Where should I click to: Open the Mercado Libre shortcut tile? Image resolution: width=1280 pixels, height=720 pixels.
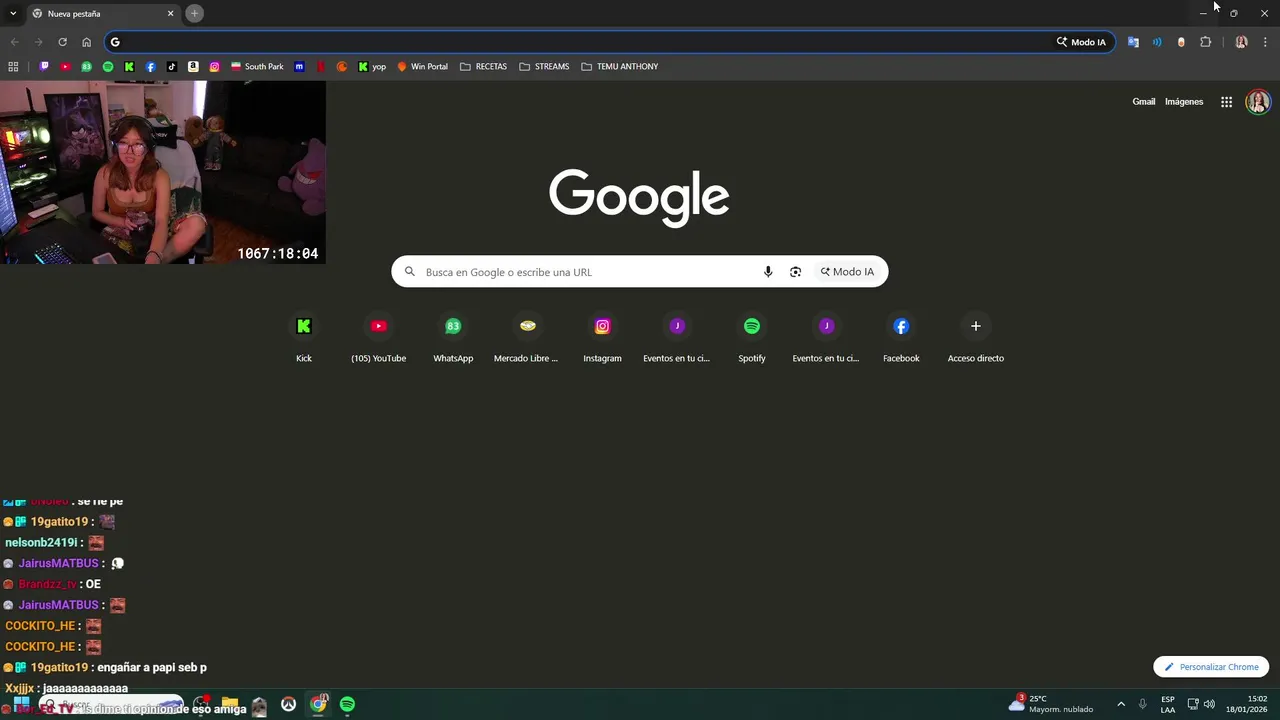(527, 338)
